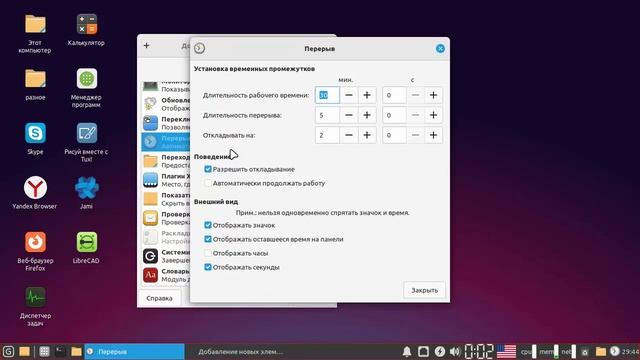This screenshot has height=360, width=640.
Task: Select Словарь item in background list
Action: (x=166, y=275)
